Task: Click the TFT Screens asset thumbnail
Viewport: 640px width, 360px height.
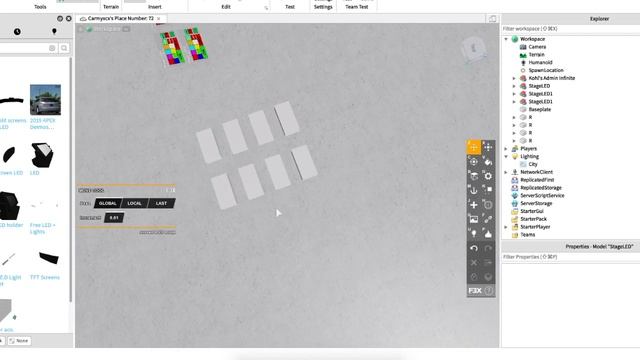Action: coord(49,258)
